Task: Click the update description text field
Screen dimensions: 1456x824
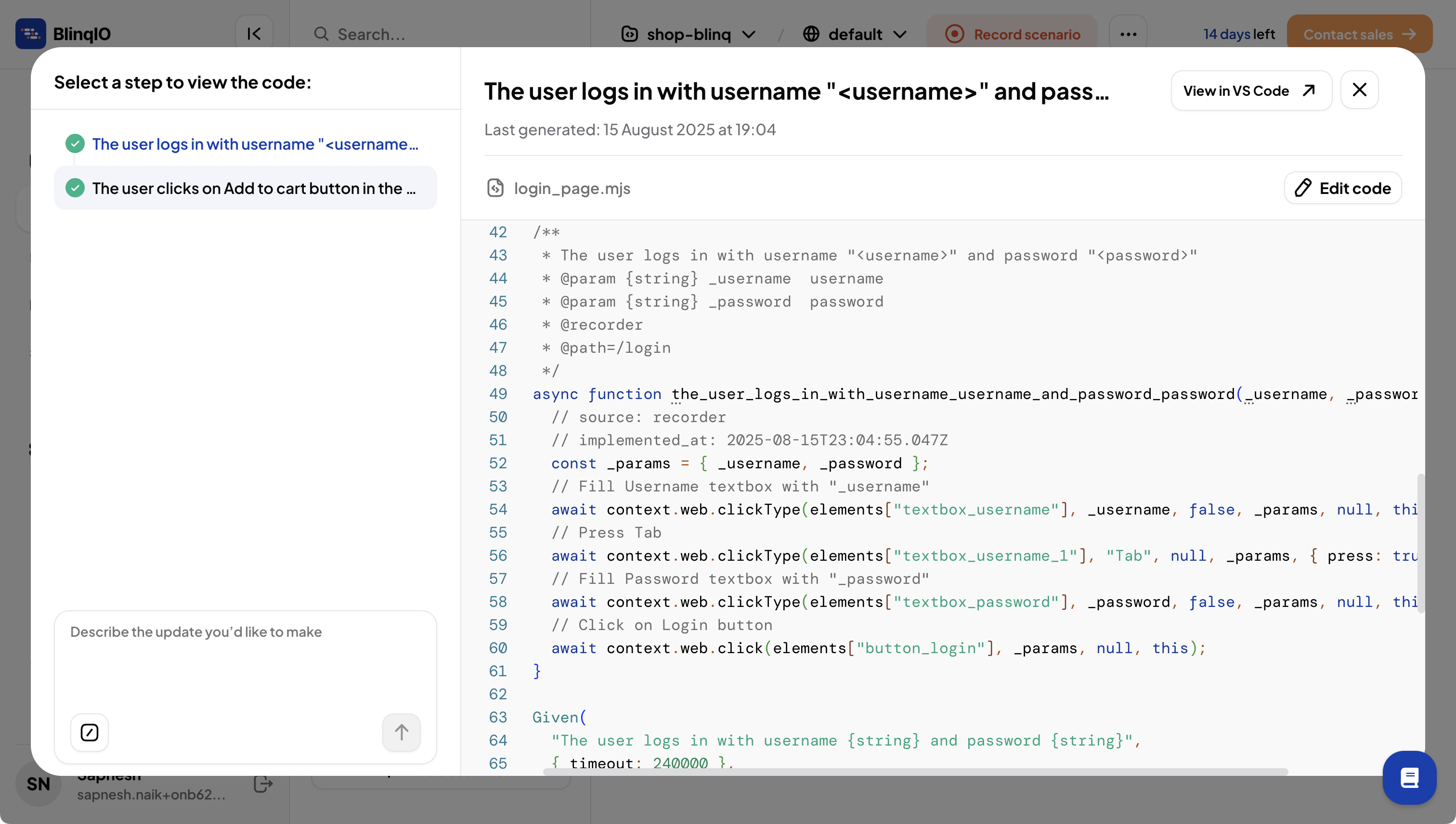Action: pos(245,657)
